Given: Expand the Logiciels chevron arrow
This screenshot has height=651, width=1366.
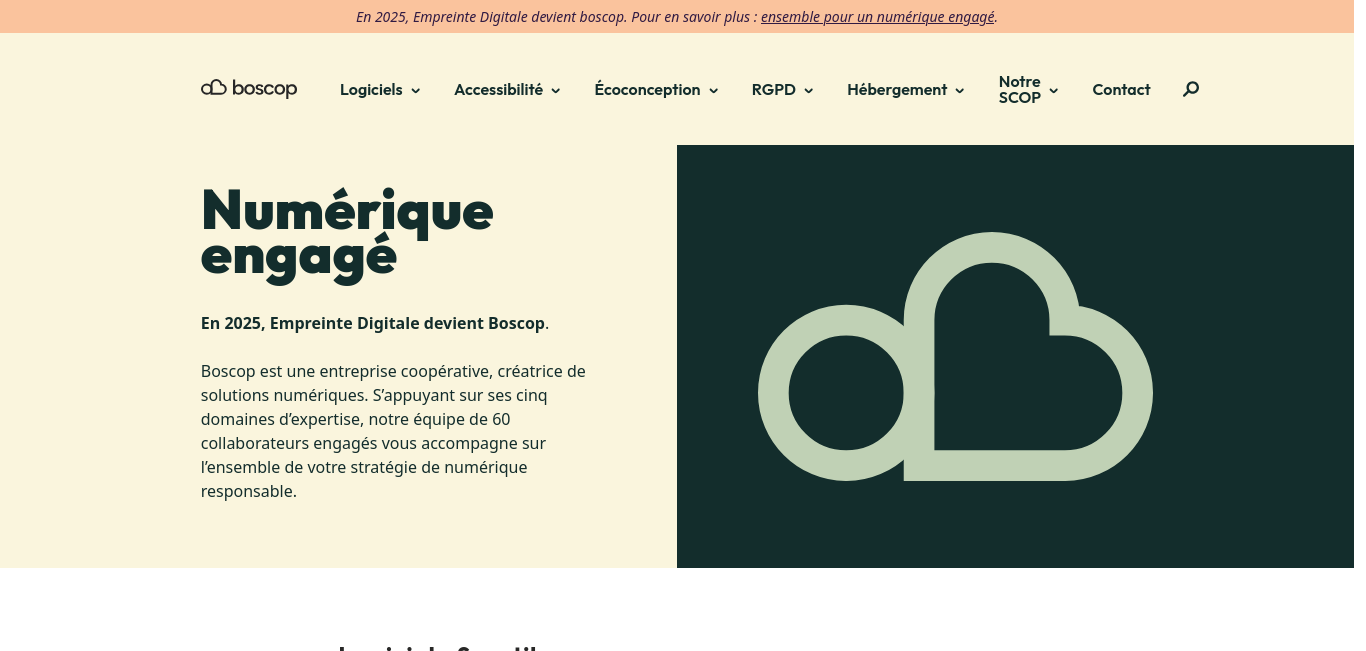Looking at the screenshot, I should [x=416, y=91].
